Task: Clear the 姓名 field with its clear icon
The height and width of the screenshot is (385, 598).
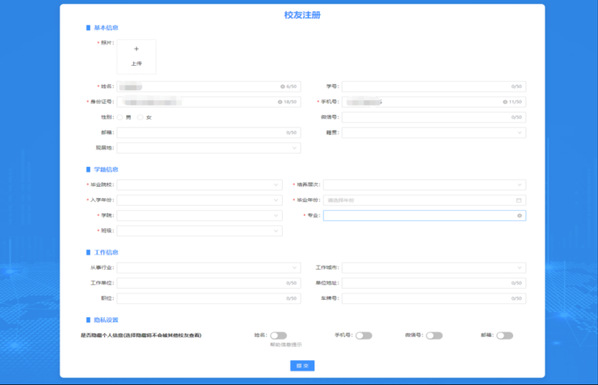Action: coord(283,87)
